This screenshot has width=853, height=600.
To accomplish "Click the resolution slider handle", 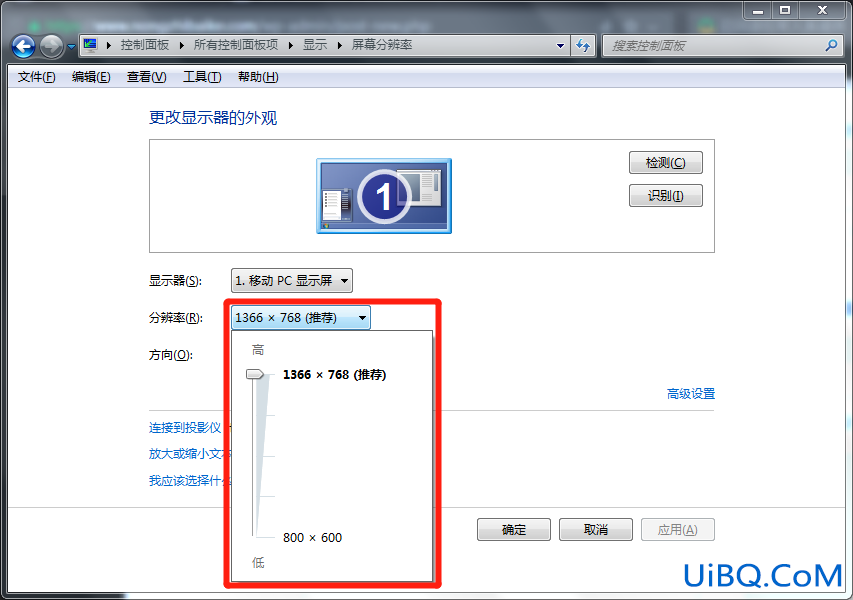I will click(255, 374).
